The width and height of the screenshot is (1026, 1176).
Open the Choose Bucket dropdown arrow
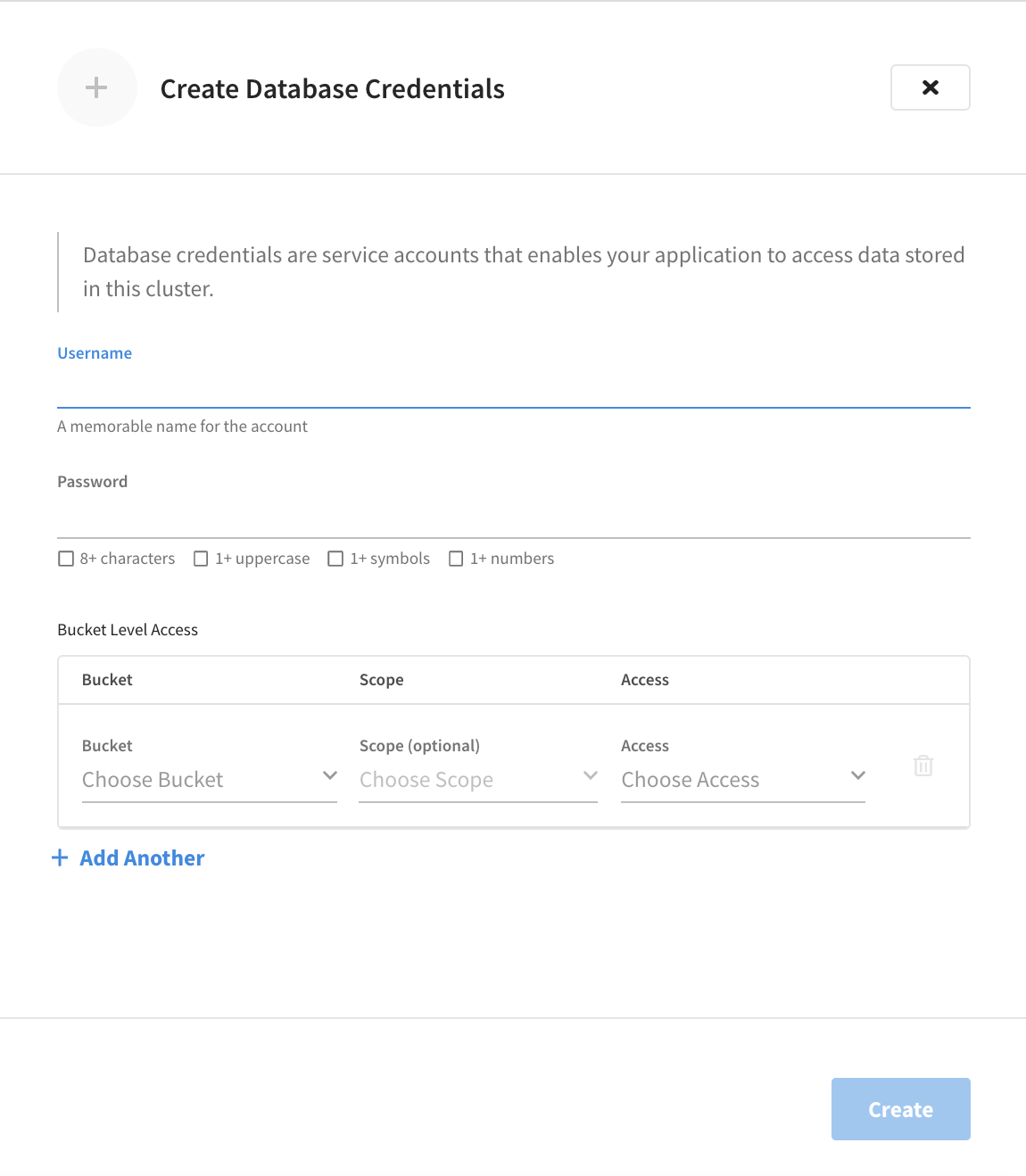click(329, 776)
